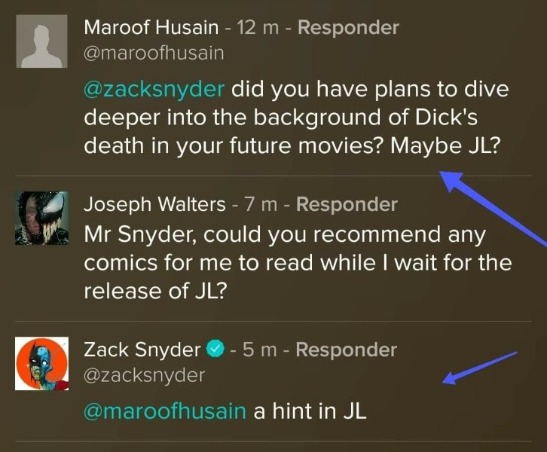Viewport: 547px width, 452px height.
Task: Reply to Joseph Walters via Responder
Action: [x=347, y=204]
